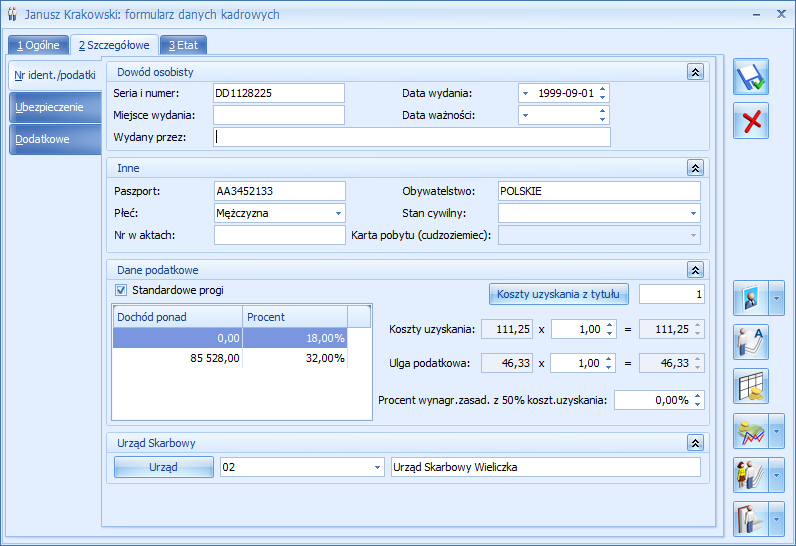Click the Koszty uzyskania 111,25 base value
This screenshot has height=546, width=796.
click(507, 329)
